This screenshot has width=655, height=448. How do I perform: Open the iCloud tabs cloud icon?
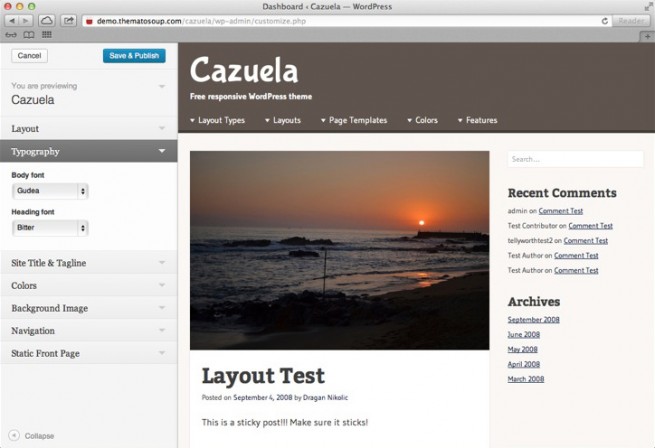(x=47, y=20)
